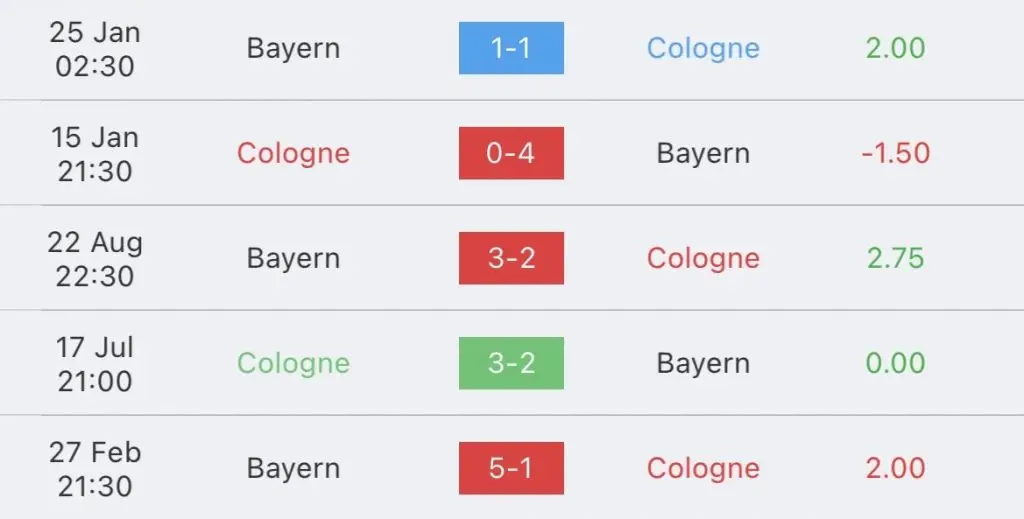Click the green 0.00 handicap value
Screen dimensions: 1024x519
(895, 364)
